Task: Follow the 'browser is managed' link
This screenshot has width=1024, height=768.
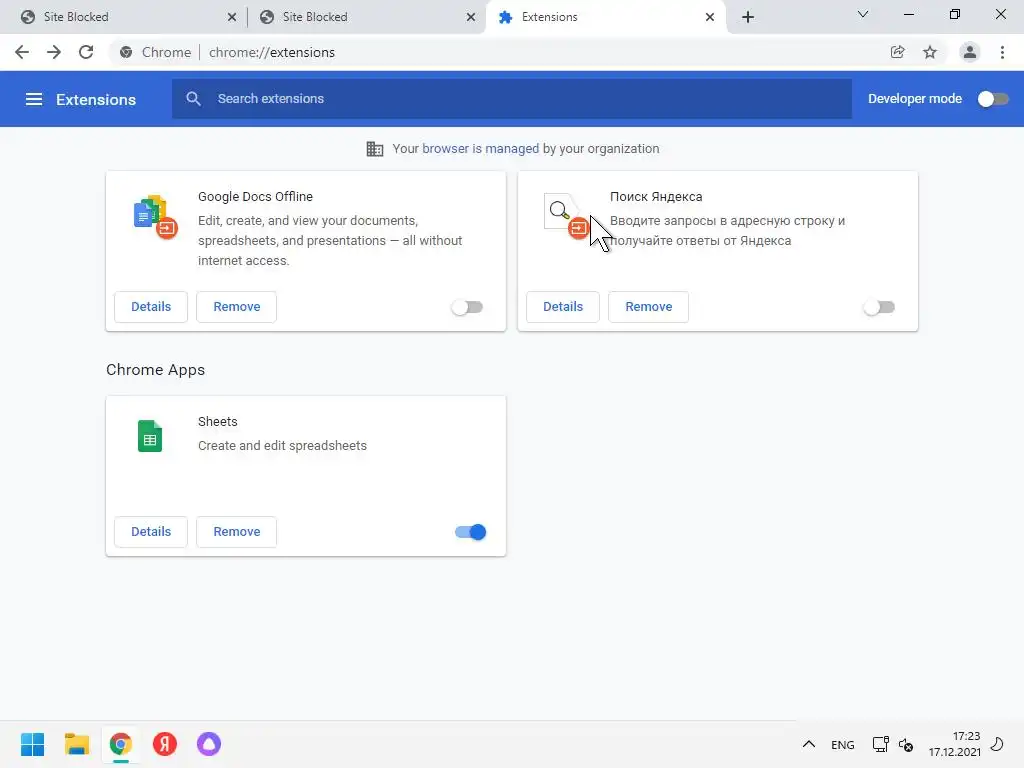Action: point(481,149)
